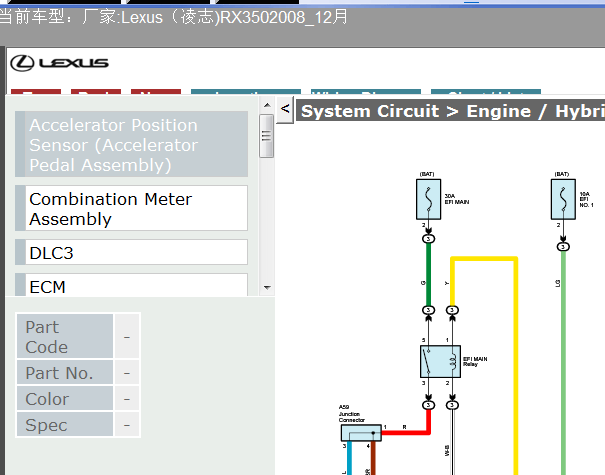Click the A59 Junction Connector label text

[x=352, y=414]
